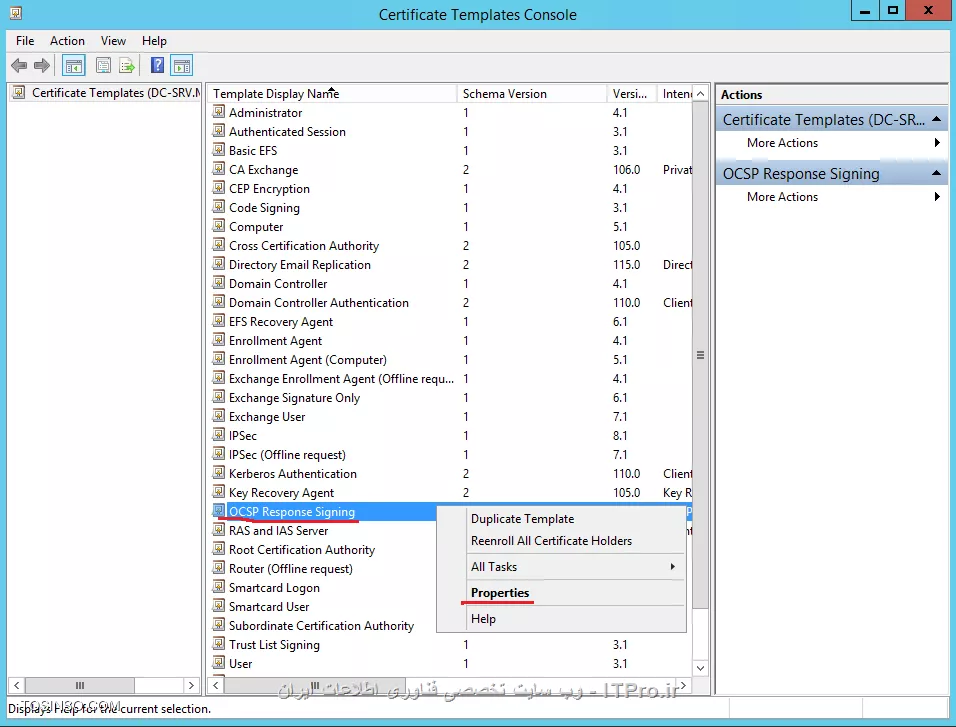Select Certificate Templates (DC-SRV) tree node
This screenshot has height=727, width=956.
tap(116, 93)
